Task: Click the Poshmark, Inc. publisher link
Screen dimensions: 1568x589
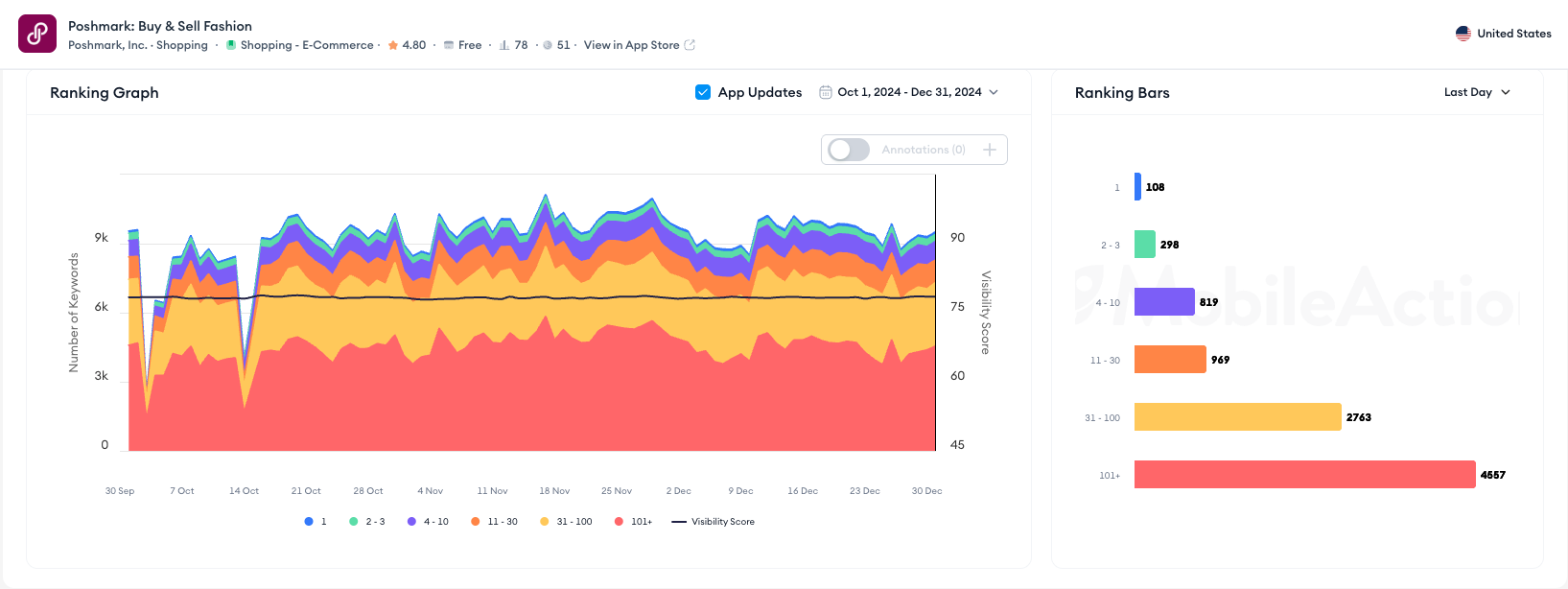Action: [x=107, y=45]
